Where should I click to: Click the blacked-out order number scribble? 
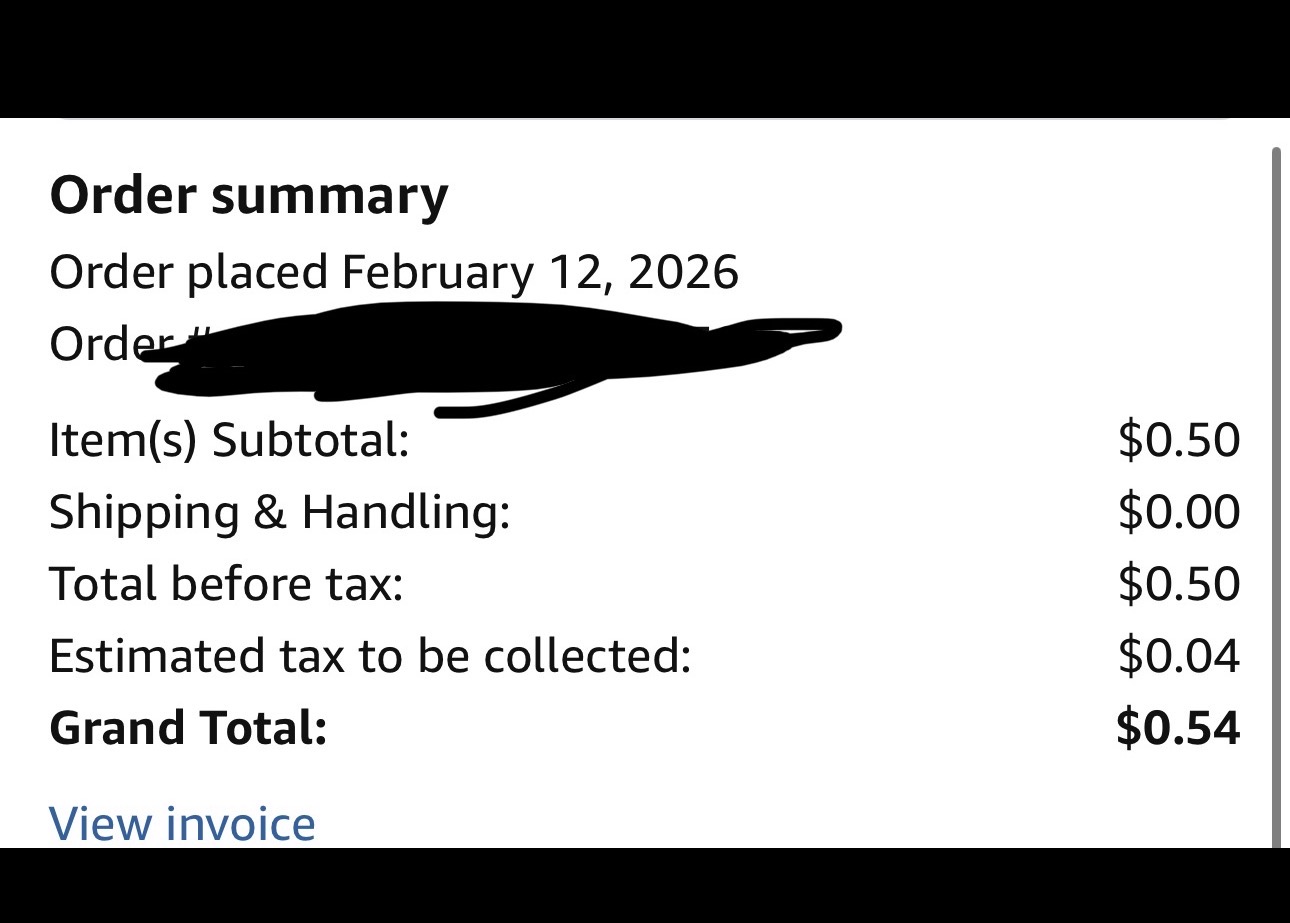(480, 355)
